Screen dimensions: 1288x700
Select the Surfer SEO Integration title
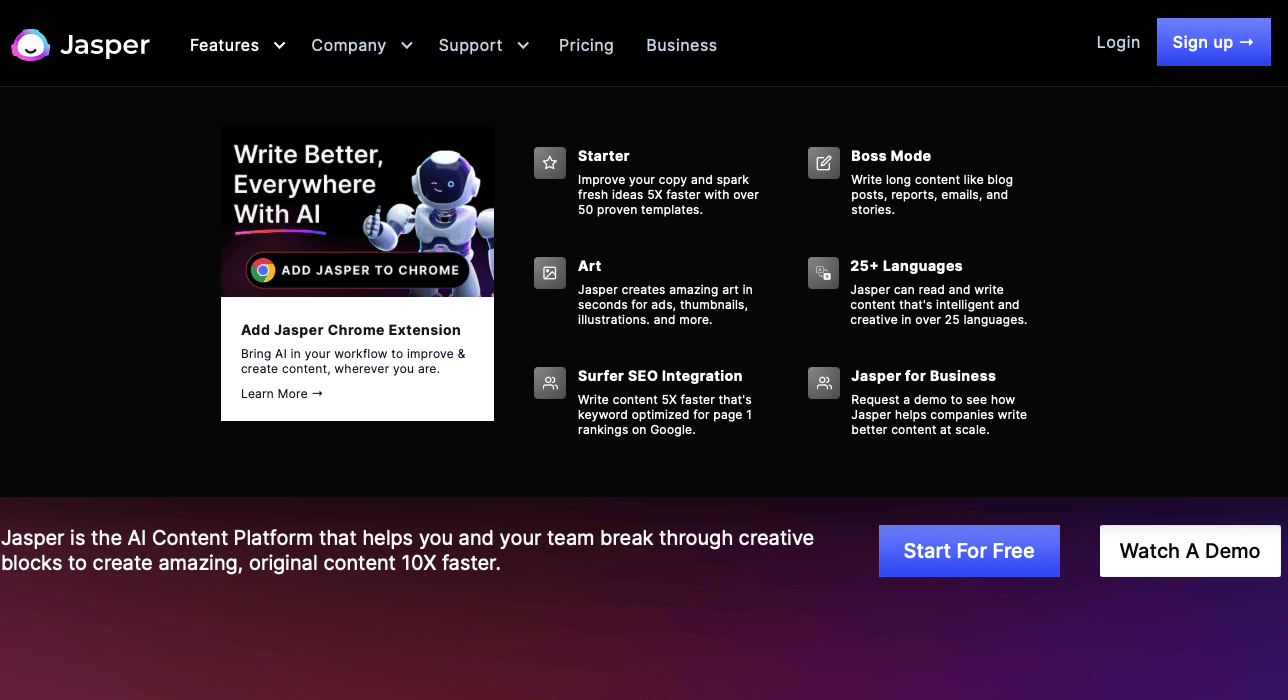tap(660, 376)
